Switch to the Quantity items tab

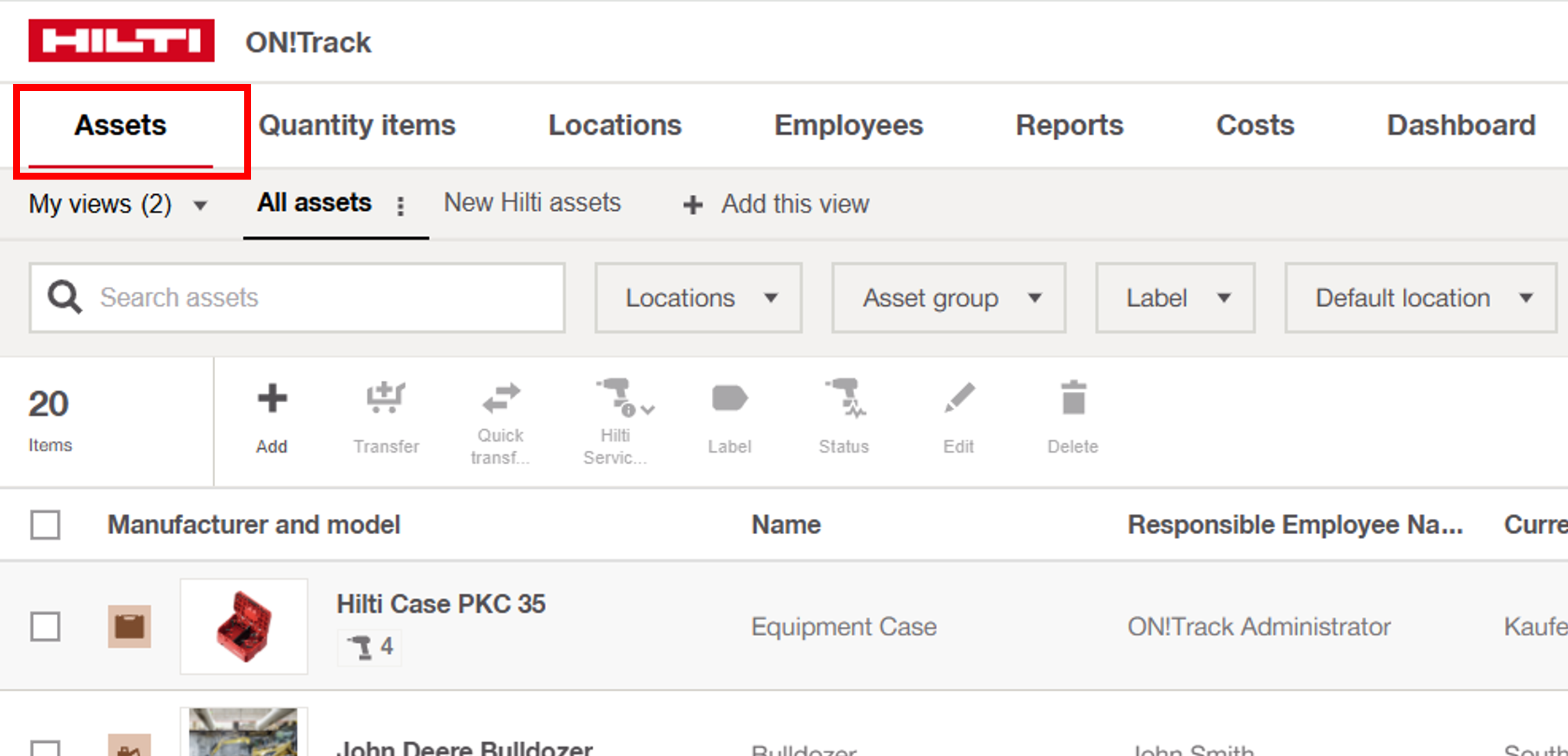(357, 126)
